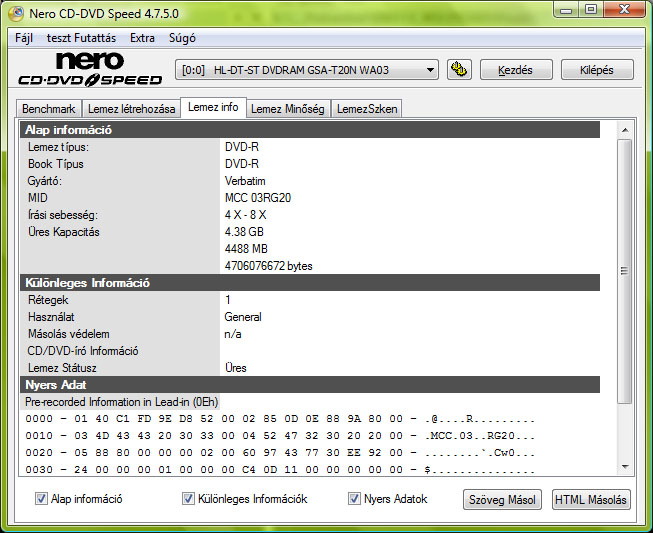Switch to the Lemez létrehozása tab
The height and width of the screenshot is (533, 653).
(x=131, y=109)
